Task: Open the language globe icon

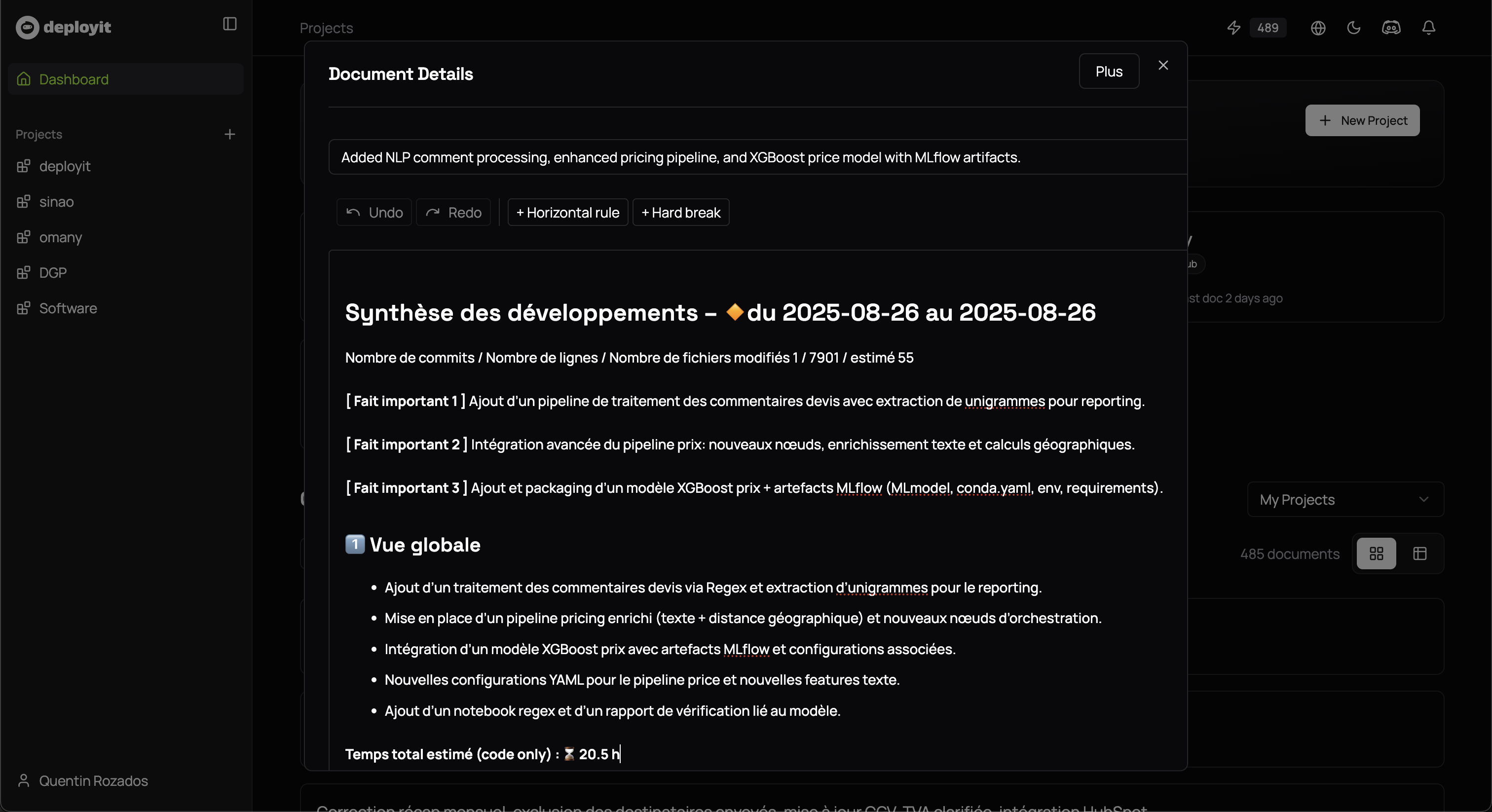Action: [1318, 28]
